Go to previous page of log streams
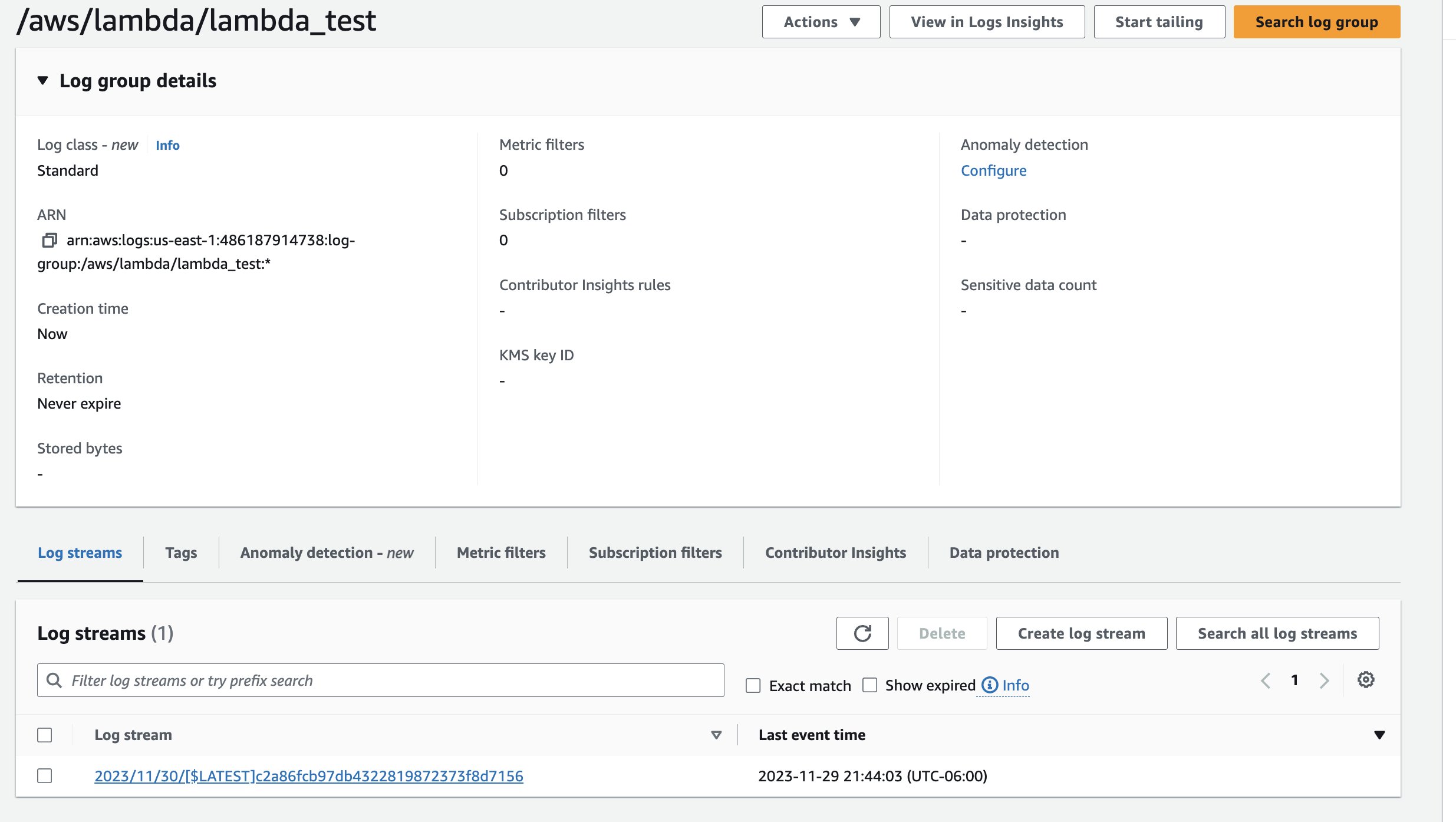1456x822 pixels. 1266,680
